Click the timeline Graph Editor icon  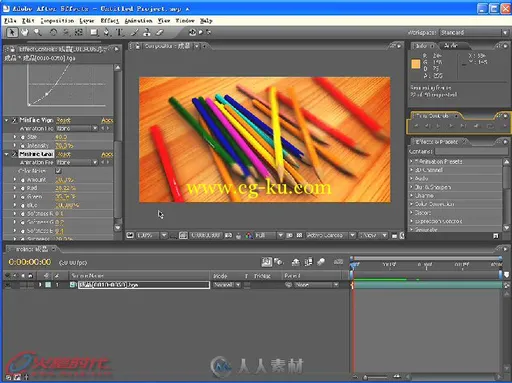point(338,262)
